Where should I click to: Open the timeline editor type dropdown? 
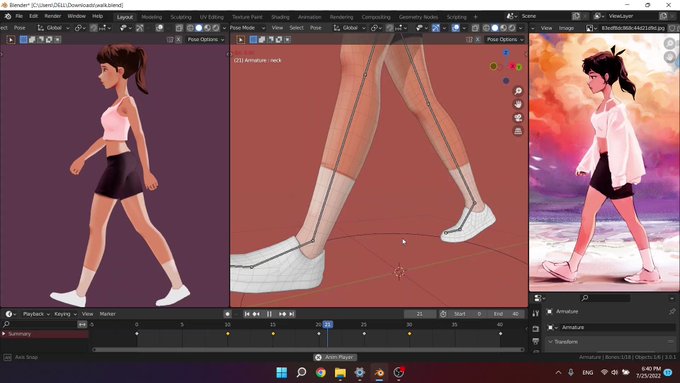[x=10, y=314]
